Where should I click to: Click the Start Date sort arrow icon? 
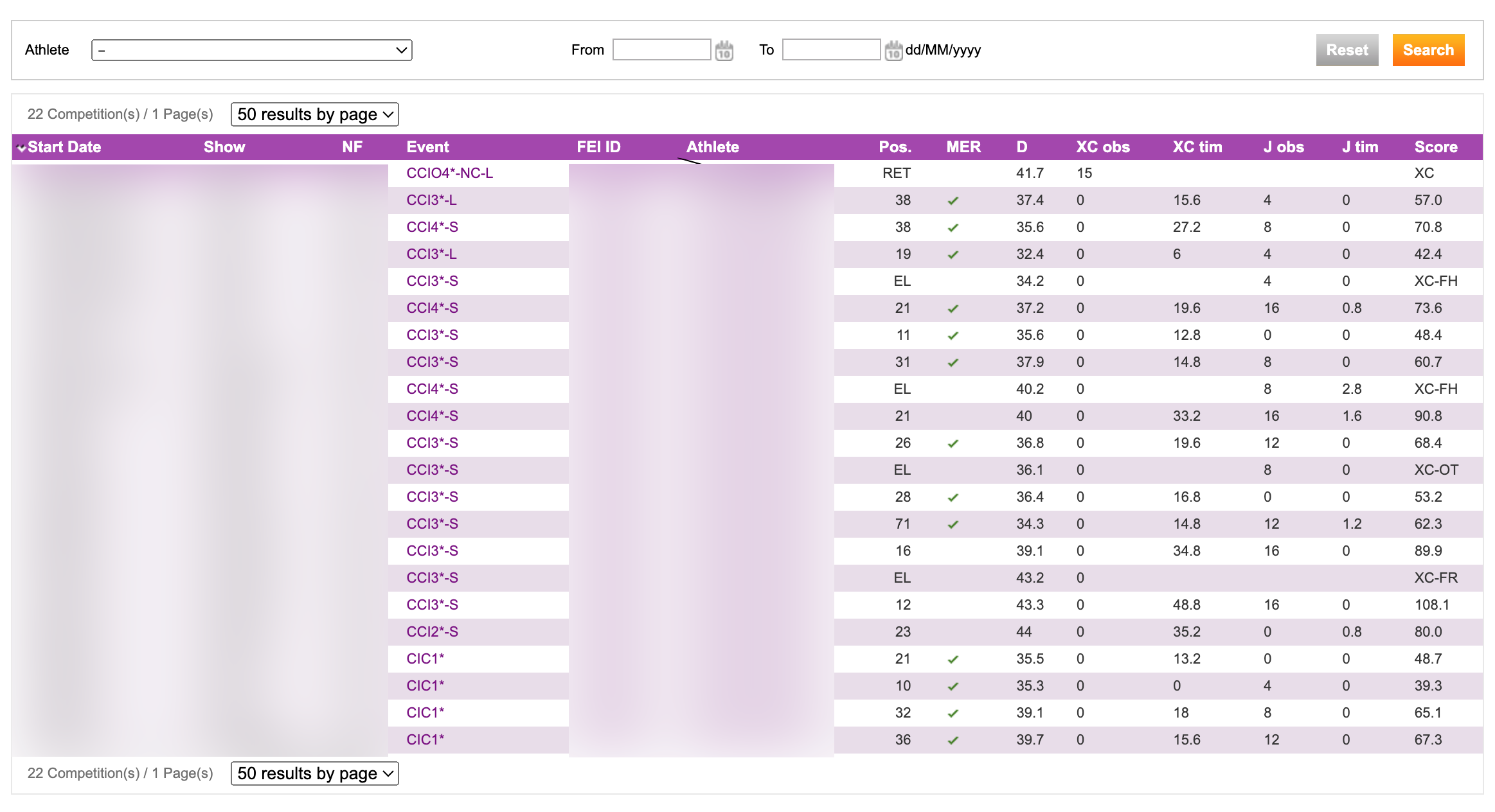[21, 148]
